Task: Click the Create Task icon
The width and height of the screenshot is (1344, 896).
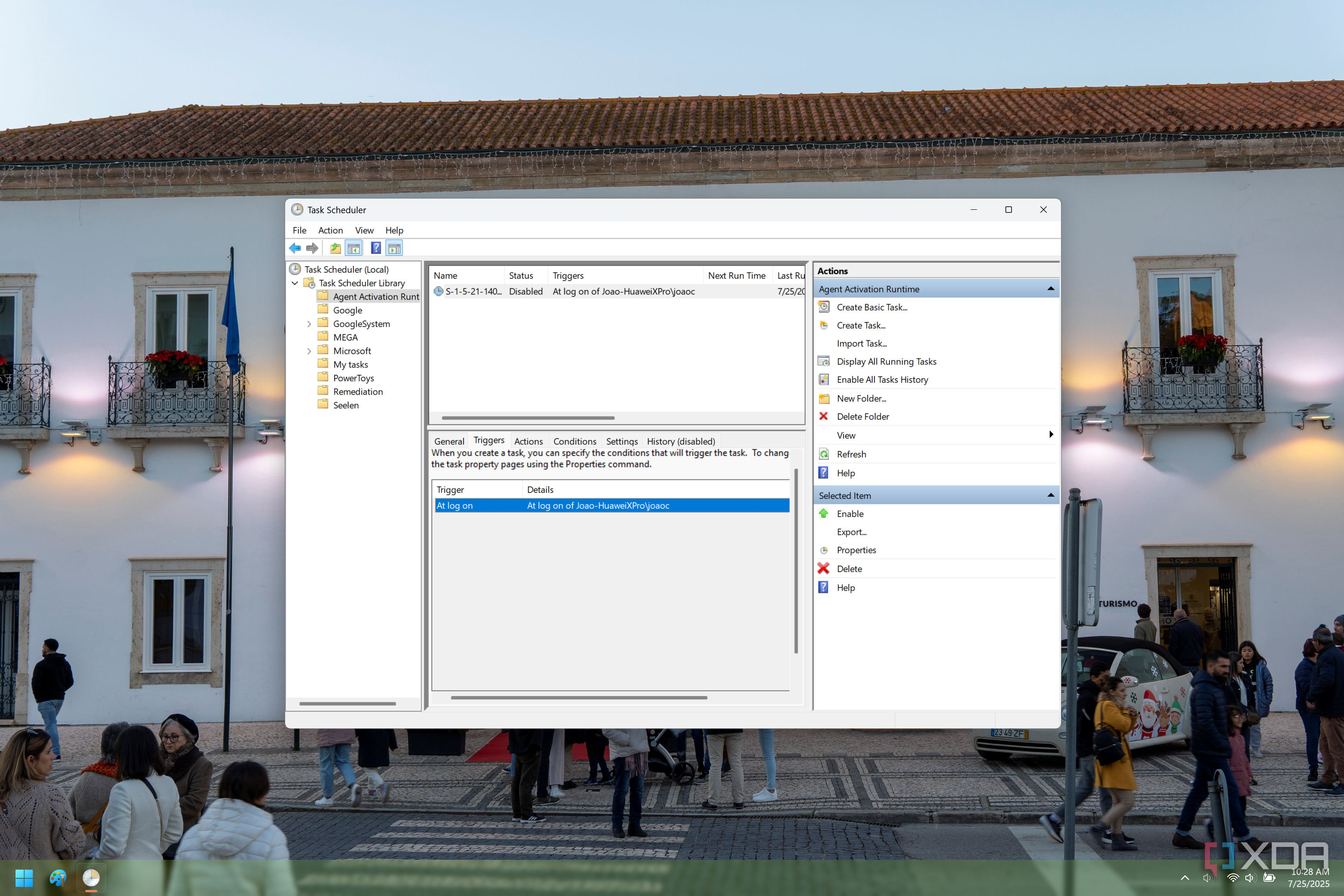Action: [x=824, y=325]
